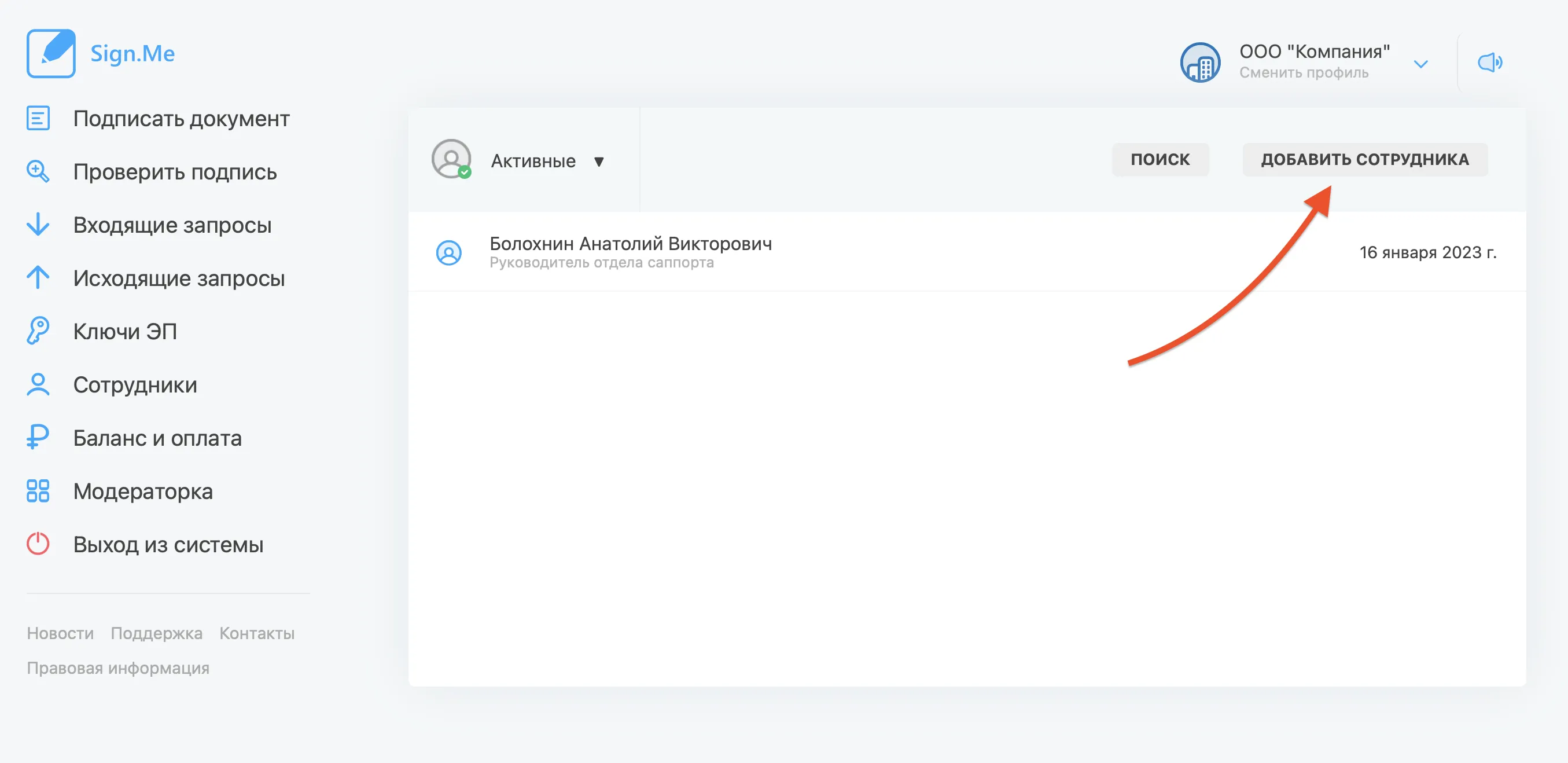The image size is (1568, 763).
Task: Go to Проверить подпись
Action: 175,172
